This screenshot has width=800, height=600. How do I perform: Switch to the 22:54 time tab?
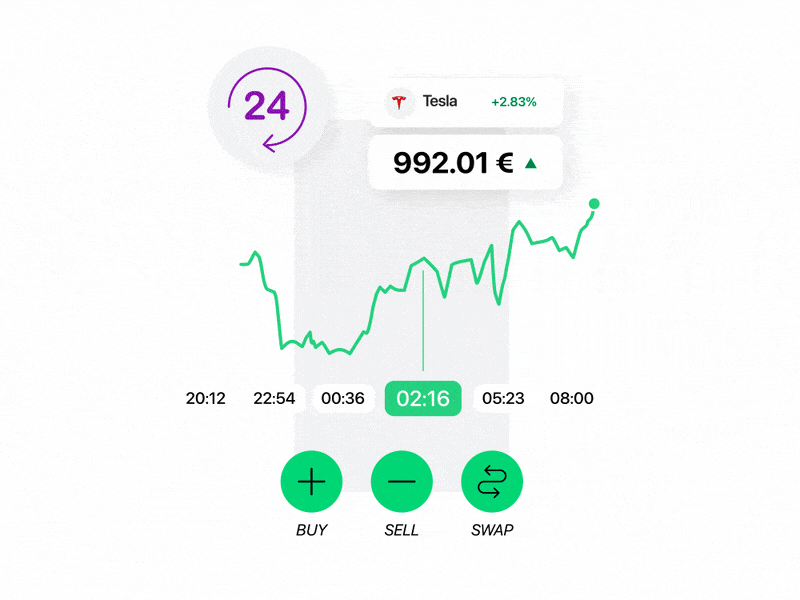click(272, 398)
